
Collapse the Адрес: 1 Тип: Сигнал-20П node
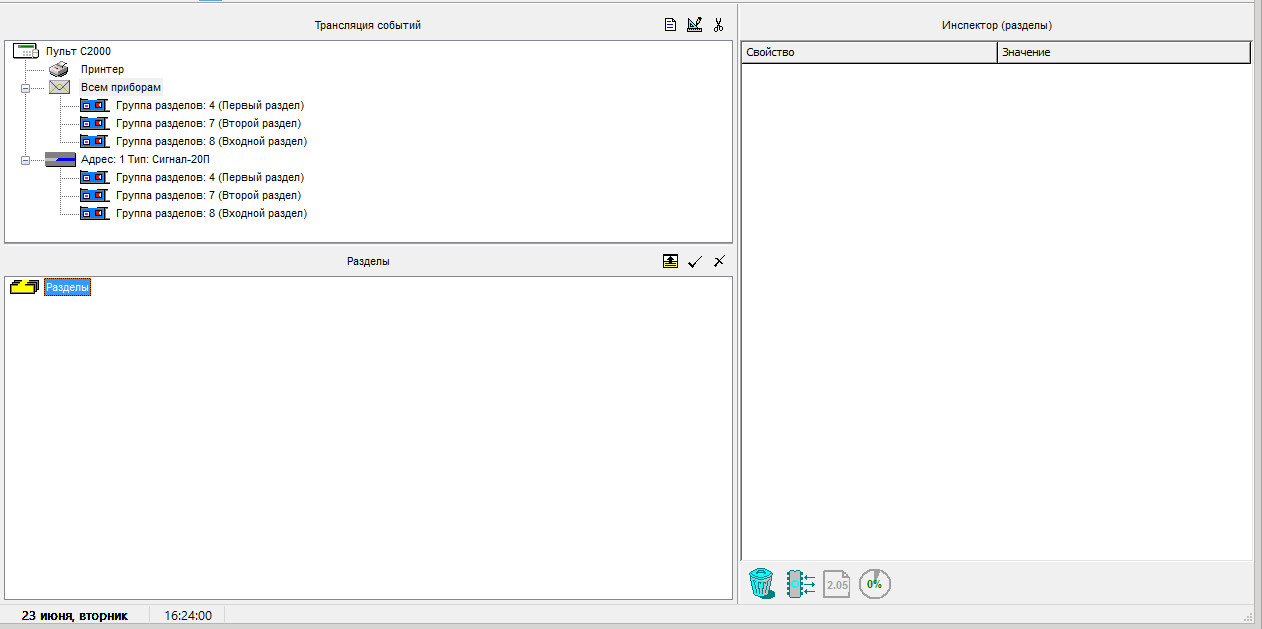(26, 160)
